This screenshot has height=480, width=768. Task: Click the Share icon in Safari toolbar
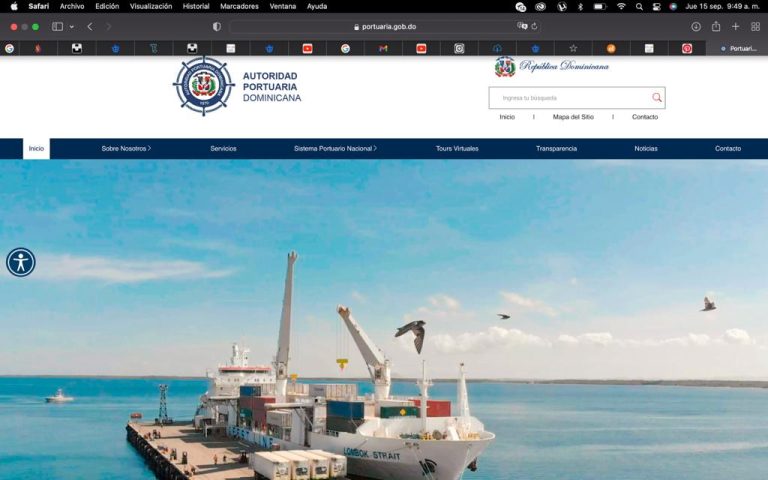point(716,27)
